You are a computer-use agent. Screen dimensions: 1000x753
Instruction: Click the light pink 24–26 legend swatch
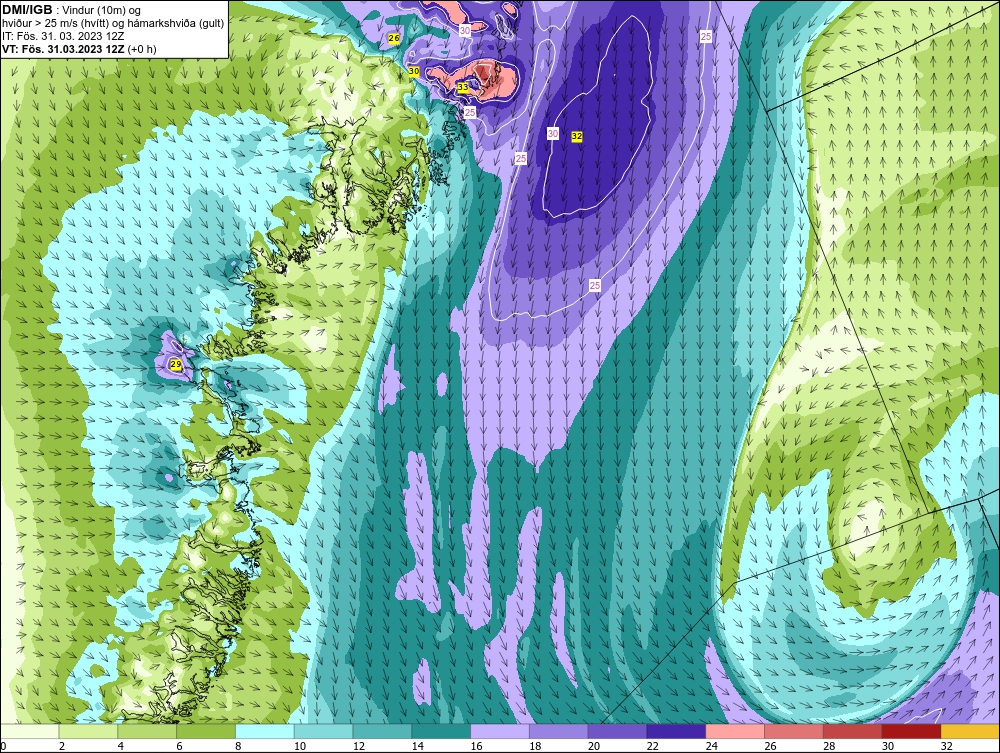pyautogui.click(x=735, y=731)
